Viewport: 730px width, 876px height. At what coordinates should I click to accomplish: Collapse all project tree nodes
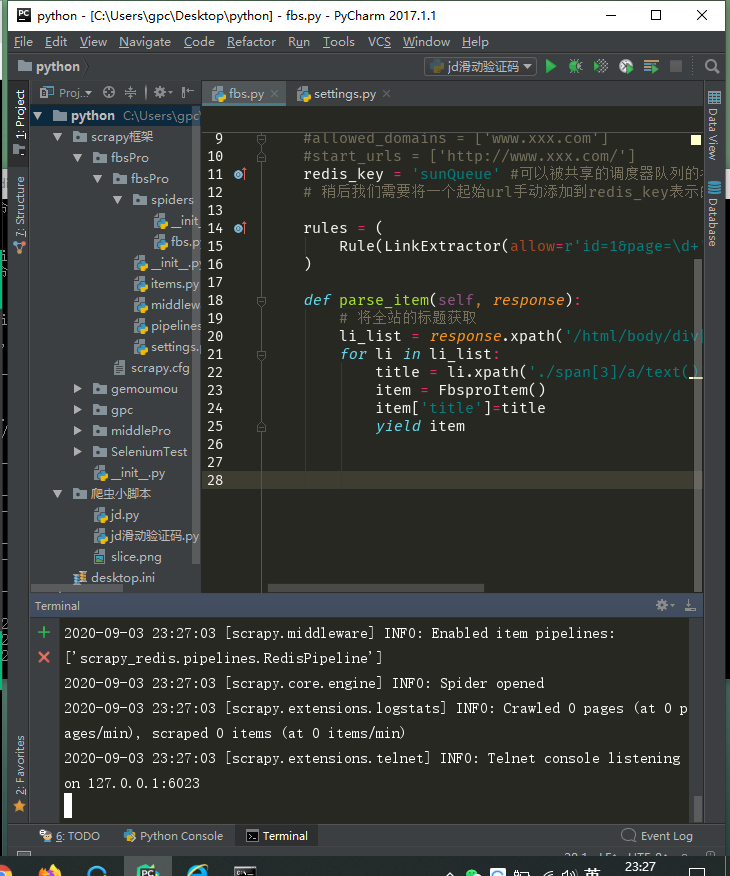[x=130, y=92]
